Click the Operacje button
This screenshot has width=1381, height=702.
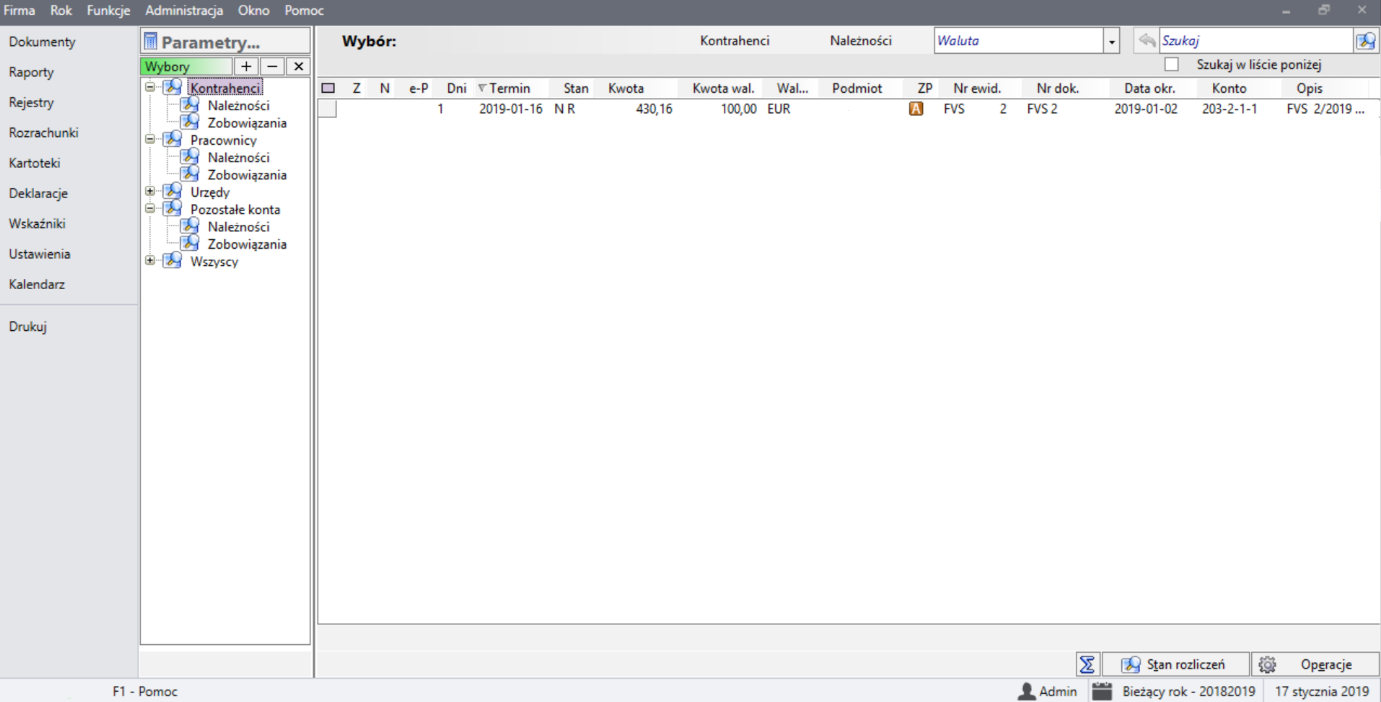1316,665
